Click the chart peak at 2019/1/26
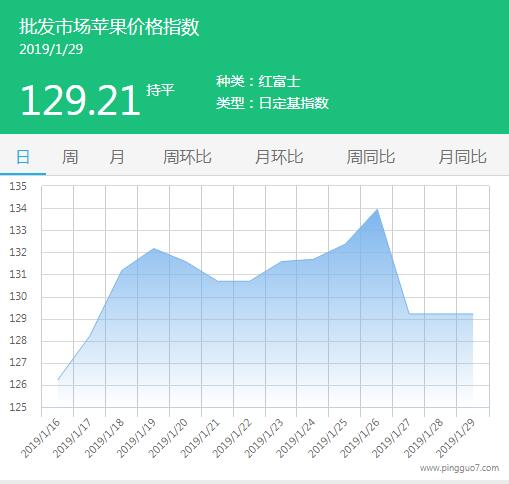The image size is (509, 484). coord(377,209)
